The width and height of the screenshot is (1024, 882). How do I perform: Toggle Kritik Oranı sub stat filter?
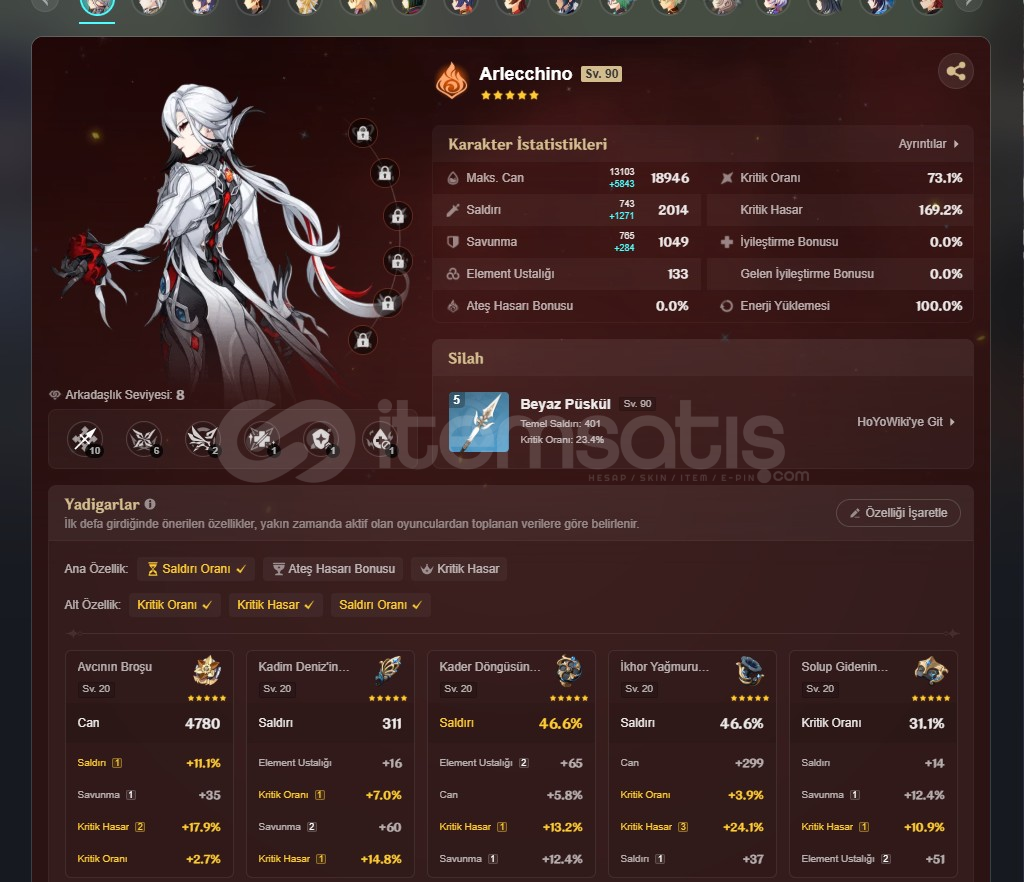pyautogui.click(x=174, y=605)
